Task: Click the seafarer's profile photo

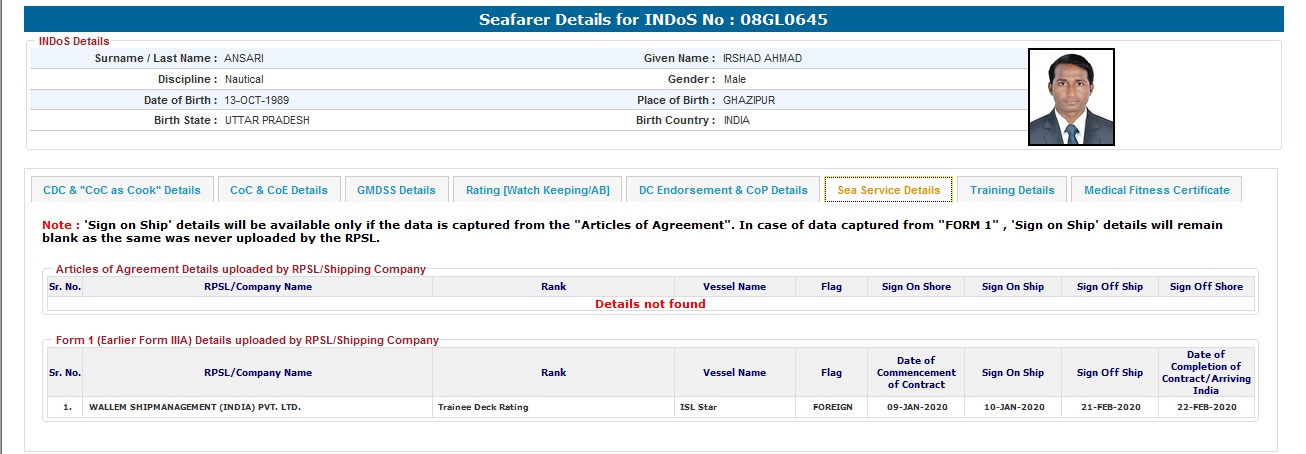Action: pyautogui.click(x=1071, y=97)
